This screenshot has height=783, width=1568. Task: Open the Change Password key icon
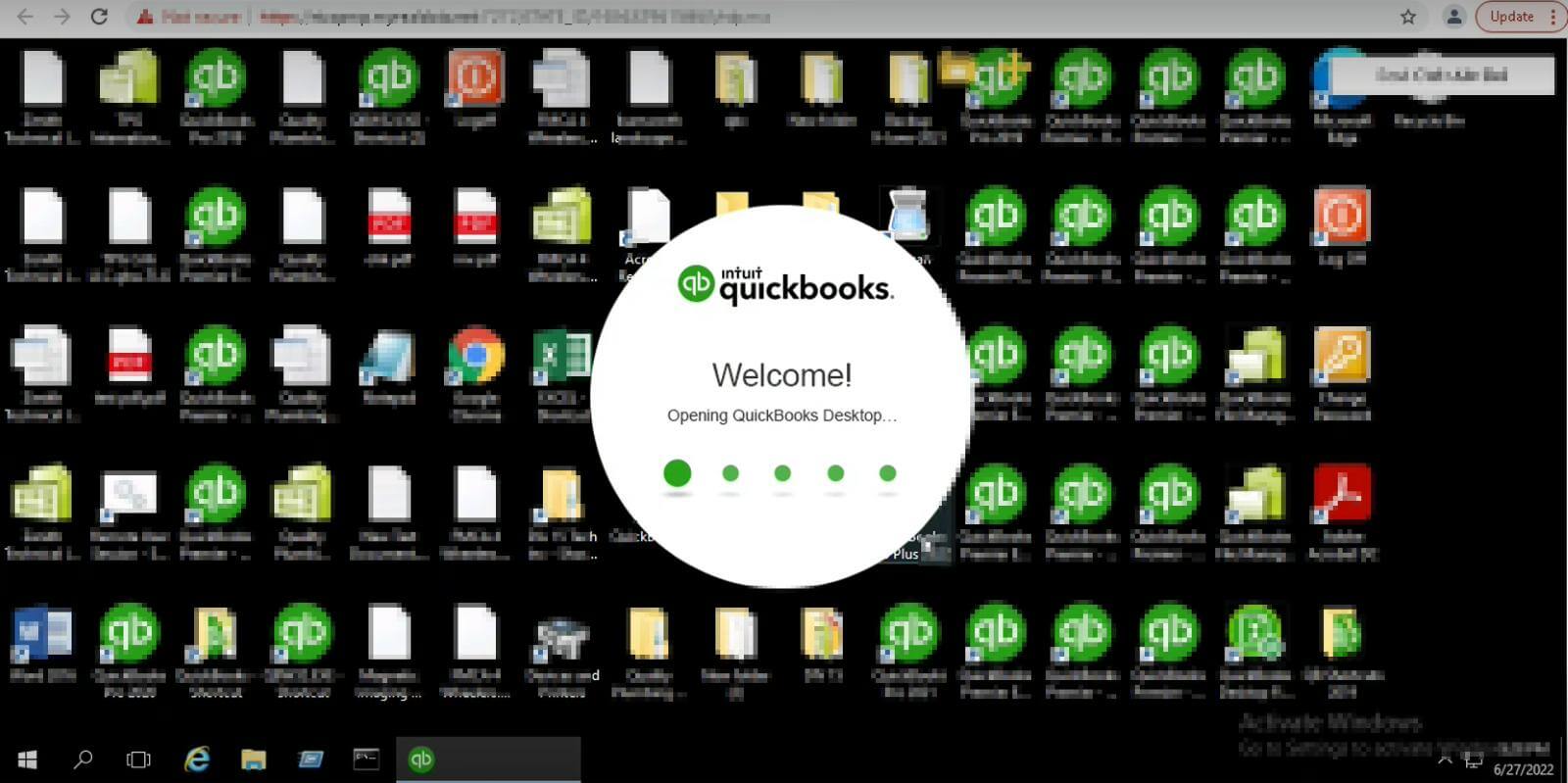pos(1342,355)
